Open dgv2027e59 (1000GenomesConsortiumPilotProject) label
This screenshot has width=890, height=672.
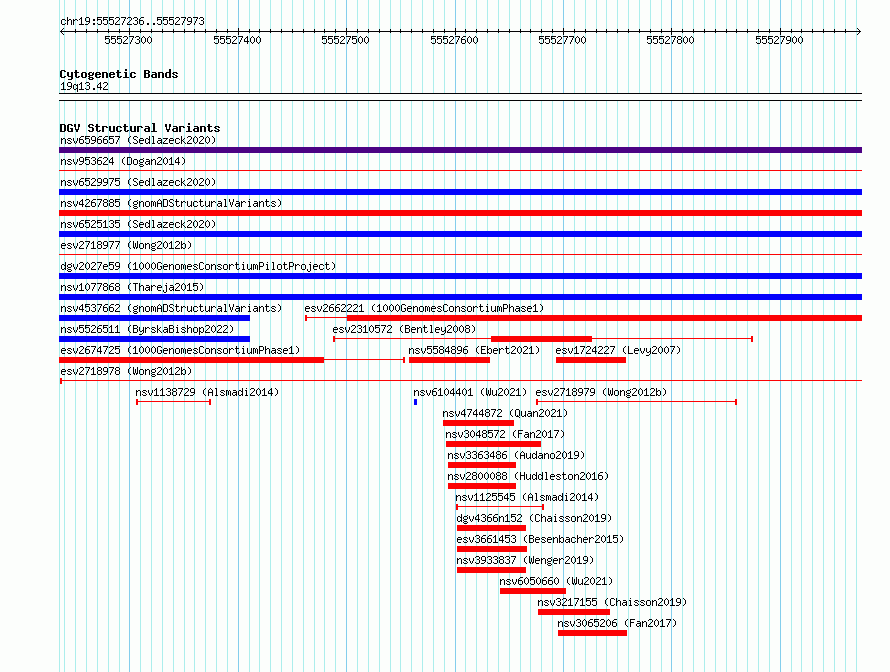click(x=198, y=266)
